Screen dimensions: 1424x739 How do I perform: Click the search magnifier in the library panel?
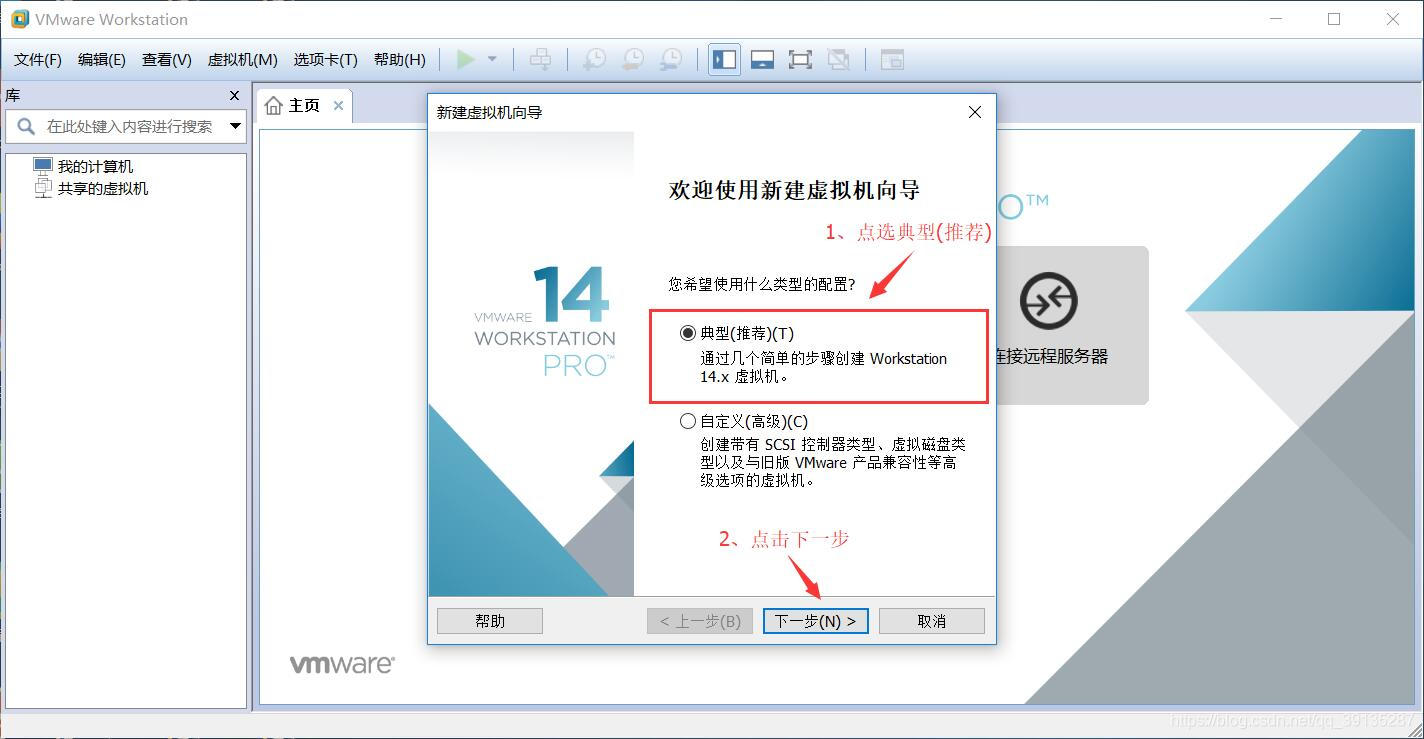point(24,127)
